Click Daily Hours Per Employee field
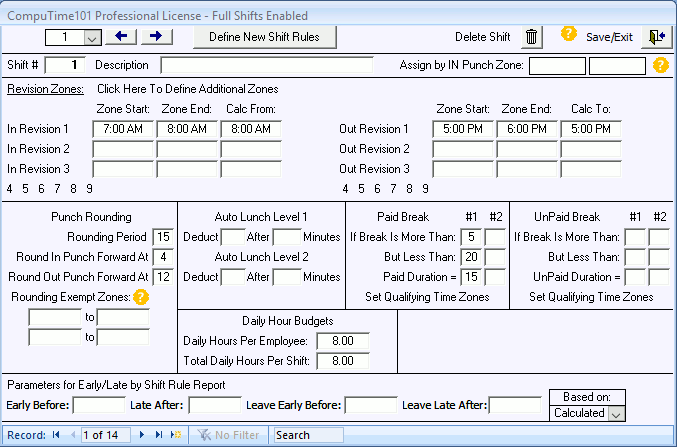The image size is (677, 447). pos(343,341)
